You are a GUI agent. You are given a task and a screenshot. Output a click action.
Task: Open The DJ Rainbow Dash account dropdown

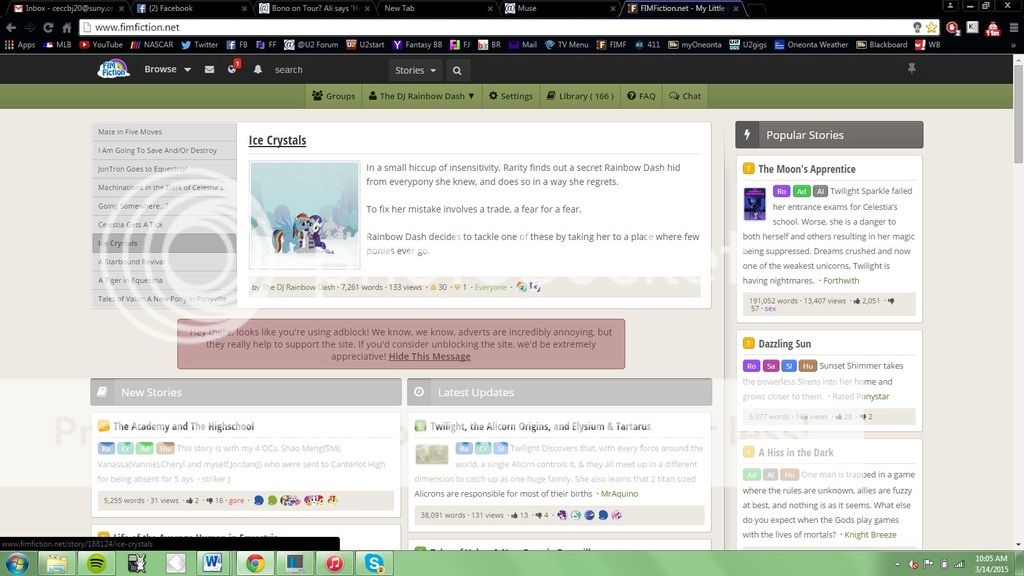pos(420,96)
